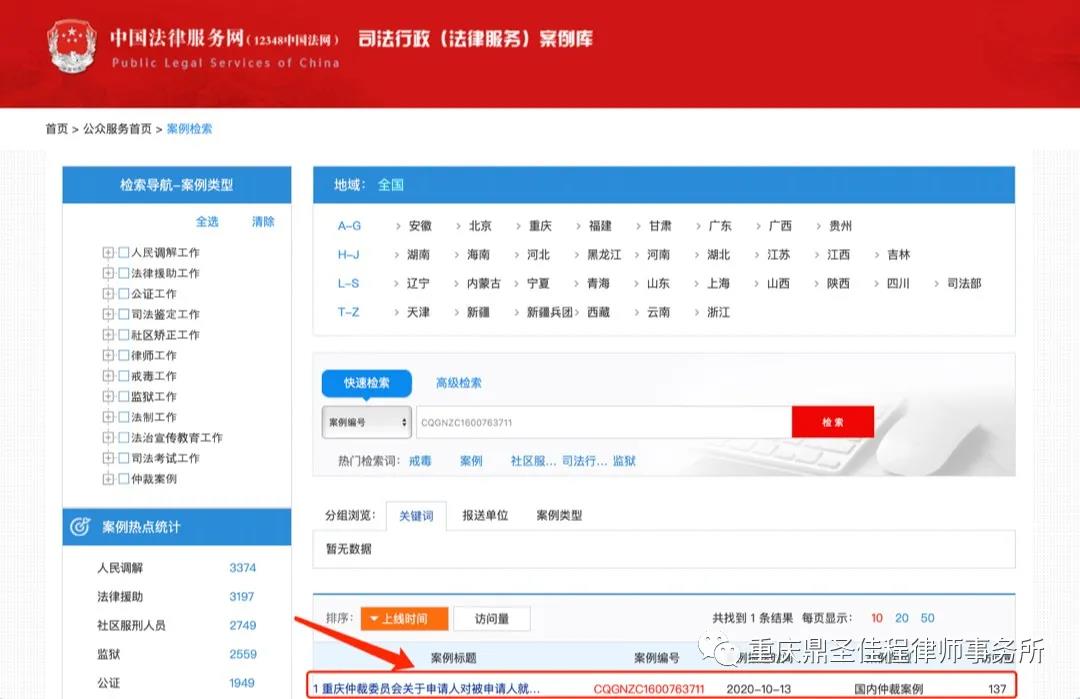Screen dimensions: 1080x699
Task: Click the 全选 select-all link
Action: coord(207,221)
